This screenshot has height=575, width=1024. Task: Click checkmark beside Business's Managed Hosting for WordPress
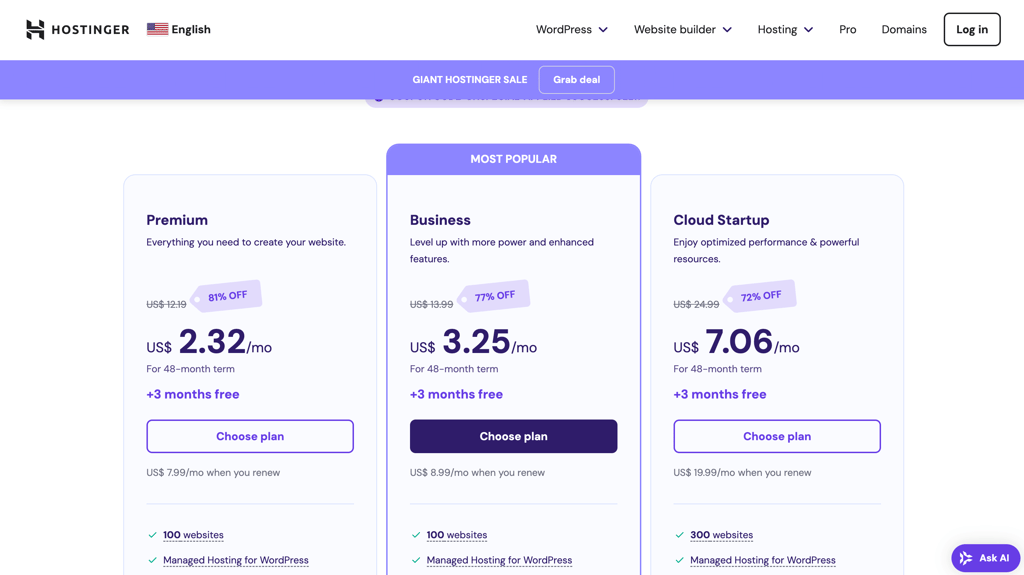(416, 560)
